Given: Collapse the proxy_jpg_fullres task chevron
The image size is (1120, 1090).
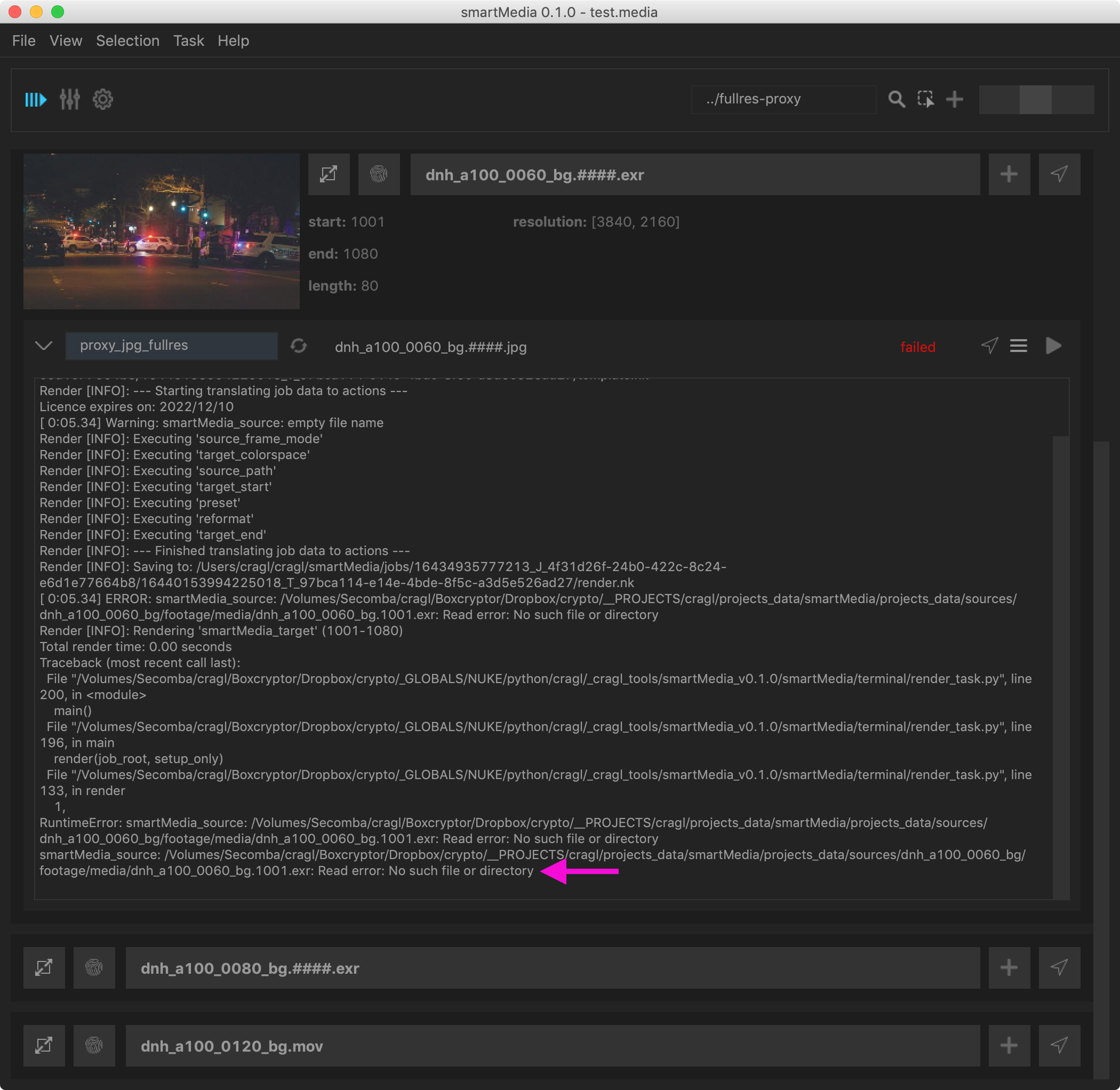Looking at the screenshot, I should (x=44, y=346).
